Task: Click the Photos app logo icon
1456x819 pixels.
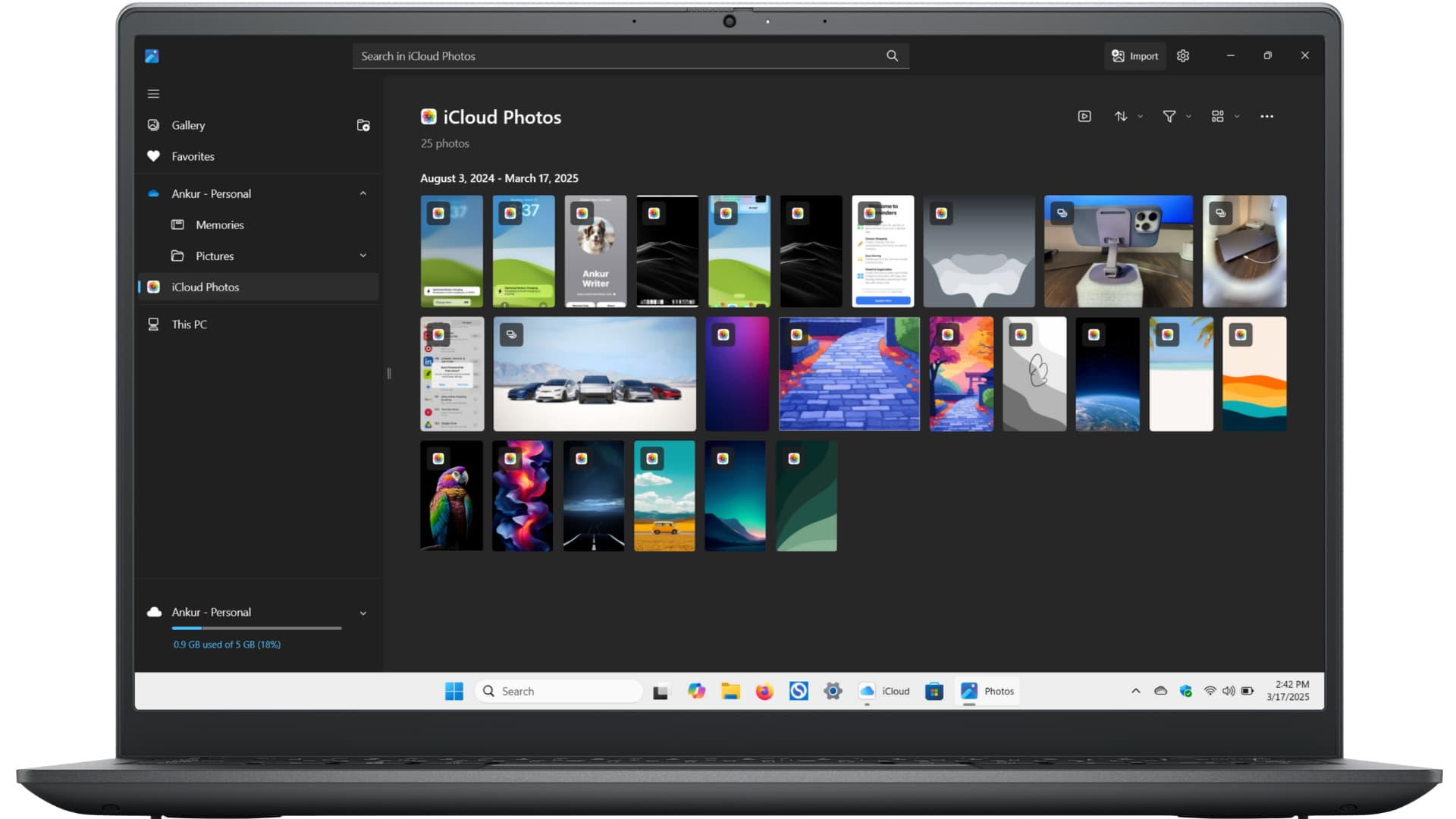Action: coord(152,56)
